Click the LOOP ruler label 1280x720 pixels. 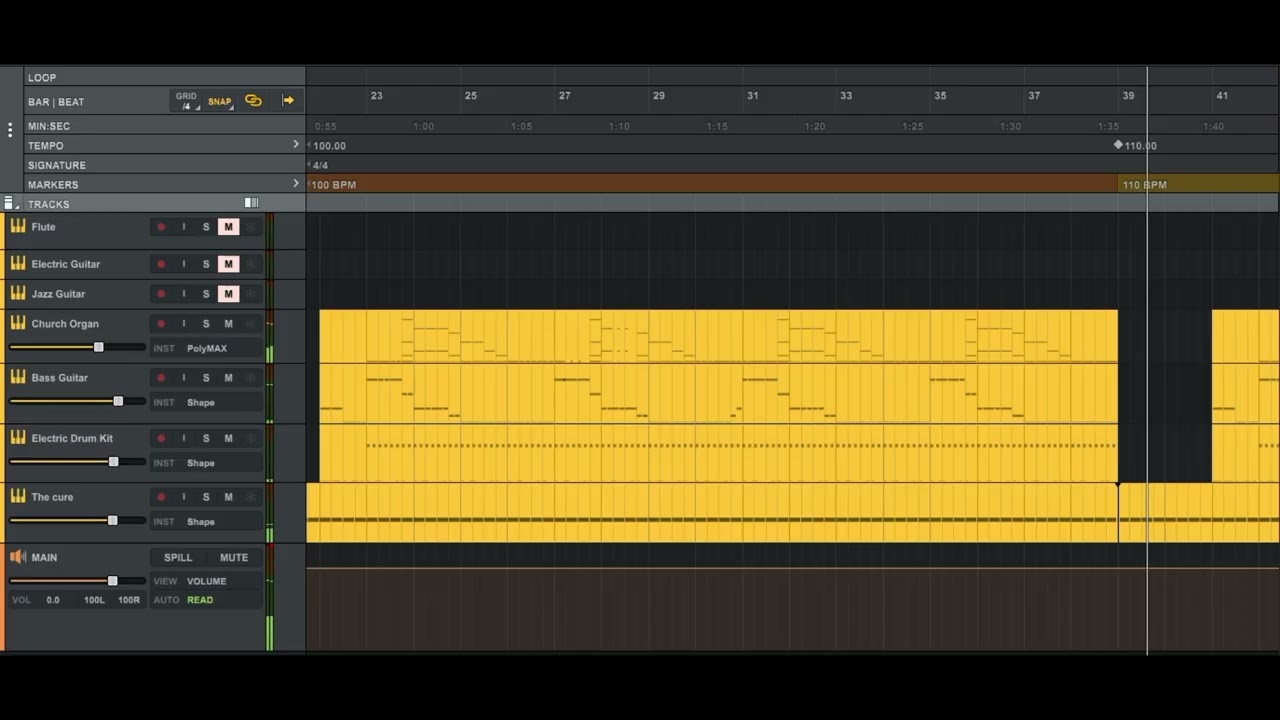click(x=42, y=77)
